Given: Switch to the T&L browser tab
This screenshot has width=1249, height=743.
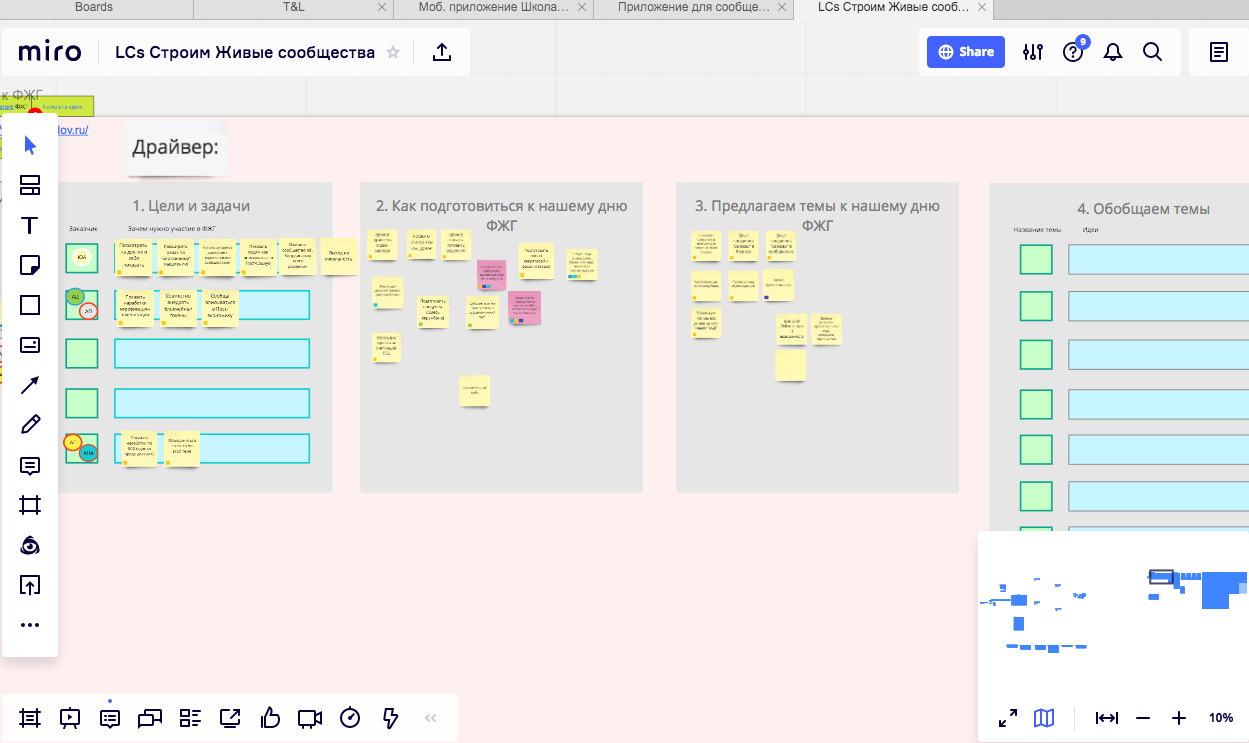Looking at the screenshot, I should tap(295, 7).
